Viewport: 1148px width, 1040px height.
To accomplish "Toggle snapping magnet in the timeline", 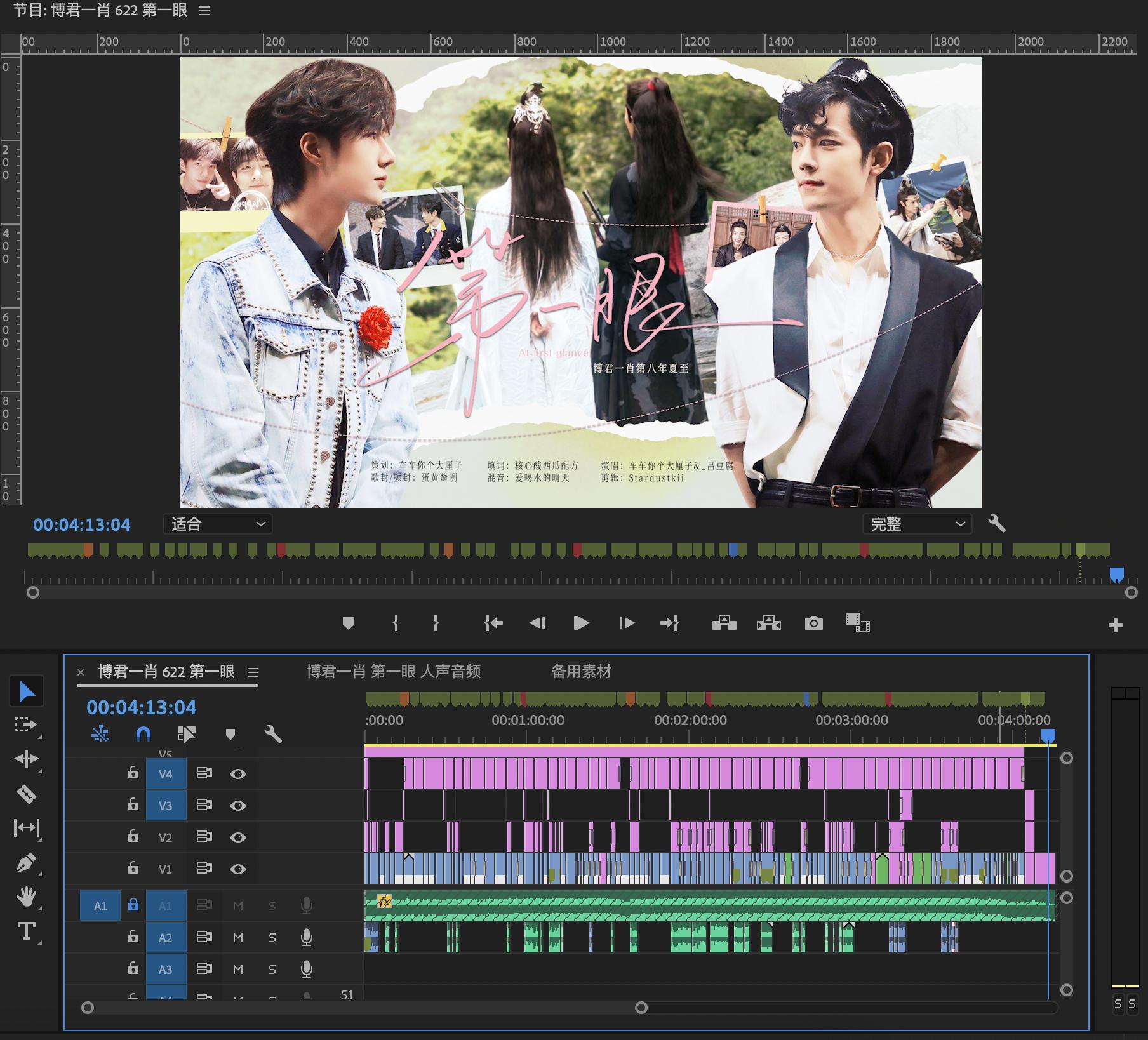I will click(x=143, y=735).
